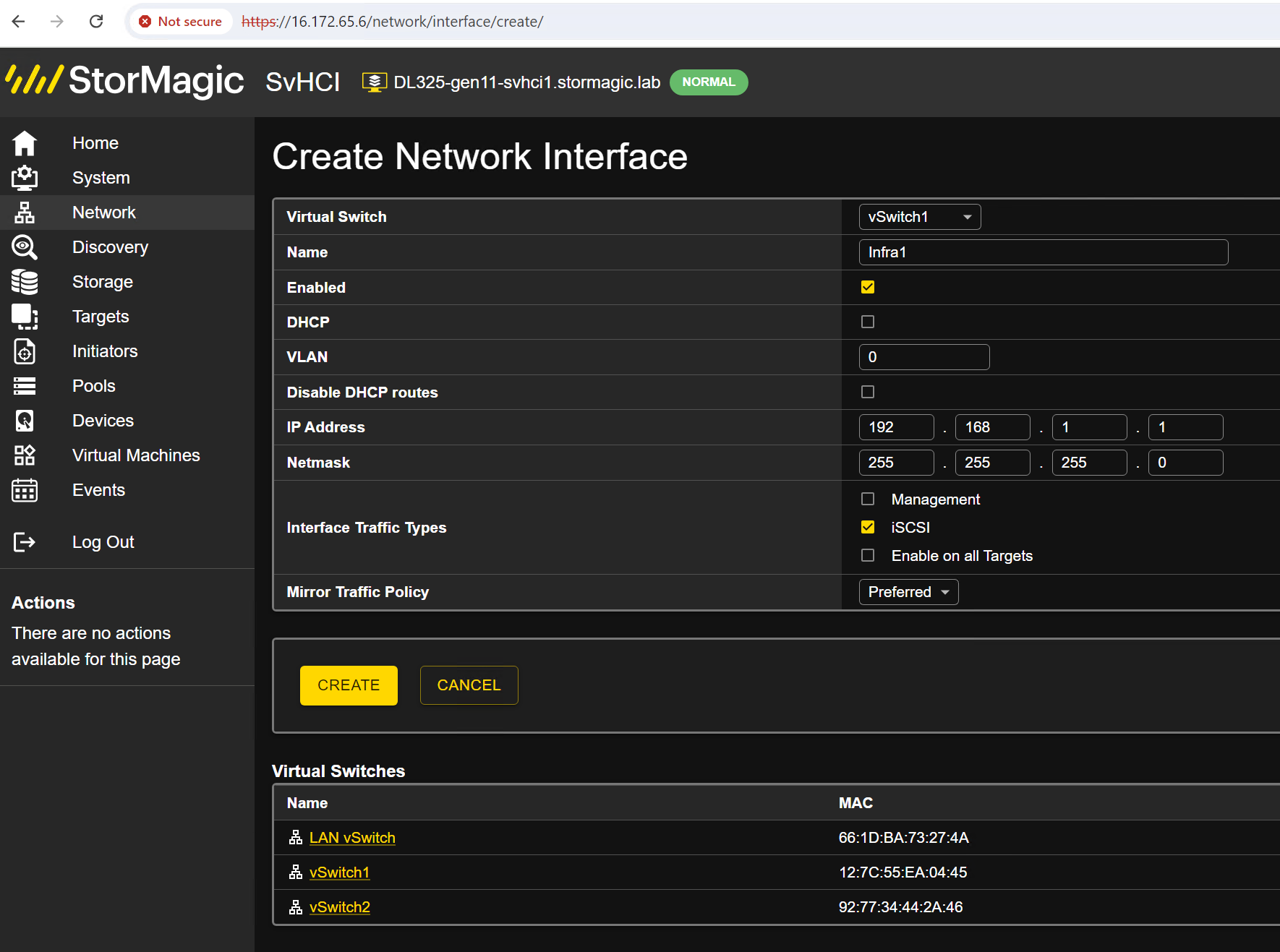The height and width of the screenshot is (952, 1280).
Task: Click the Initiators icon in sidebar
Action: tap(25, 351)
